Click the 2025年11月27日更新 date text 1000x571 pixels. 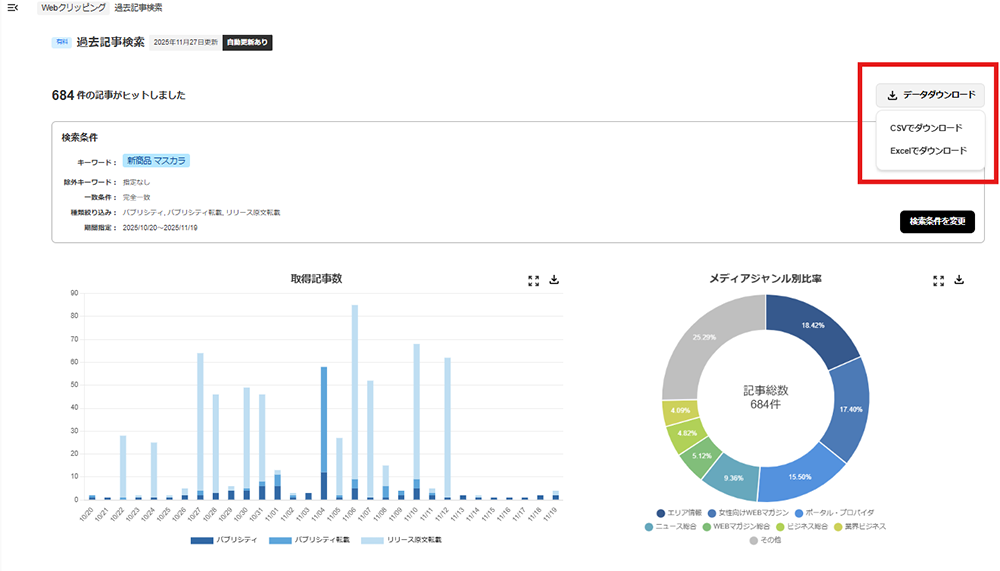[186, 43]
